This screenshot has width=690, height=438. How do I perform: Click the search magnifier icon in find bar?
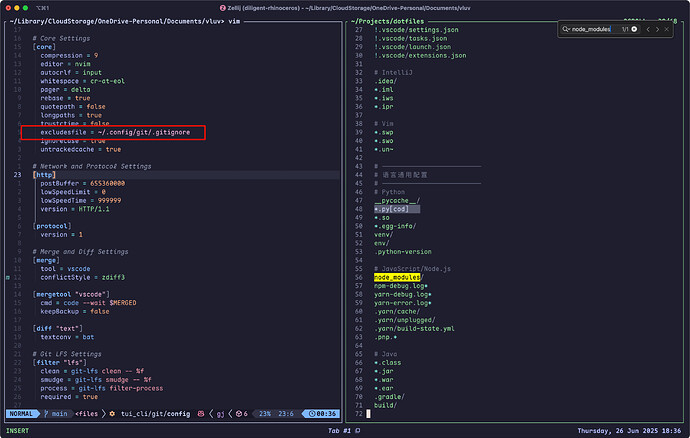[x=565, y=29]
